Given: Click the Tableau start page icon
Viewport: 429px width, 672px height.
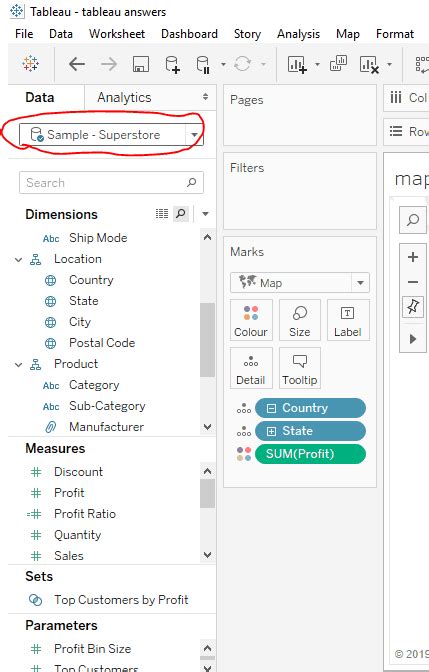Looking at the screenshot, I should (30, 64).
